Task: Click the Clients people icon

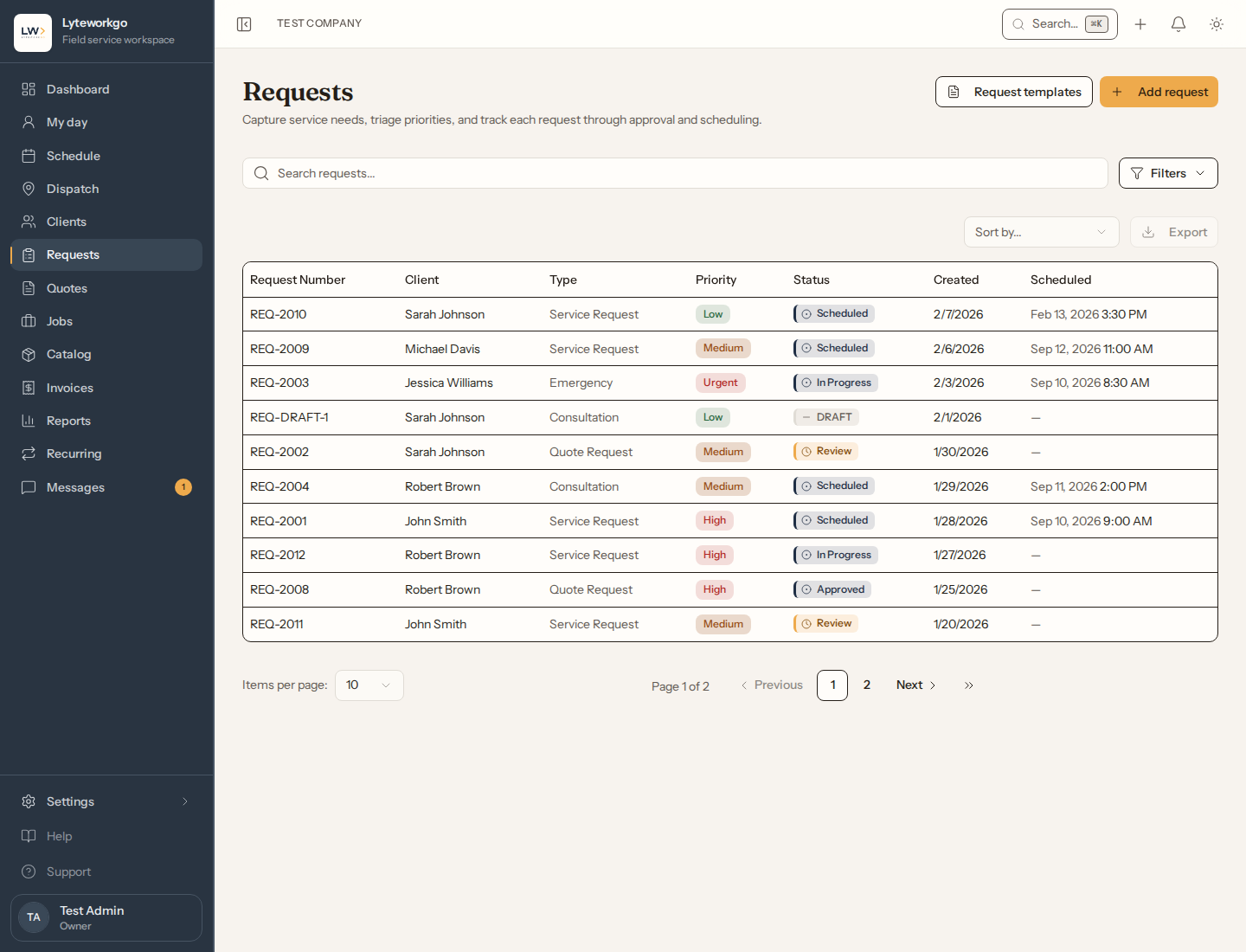Action: (29, 222)
